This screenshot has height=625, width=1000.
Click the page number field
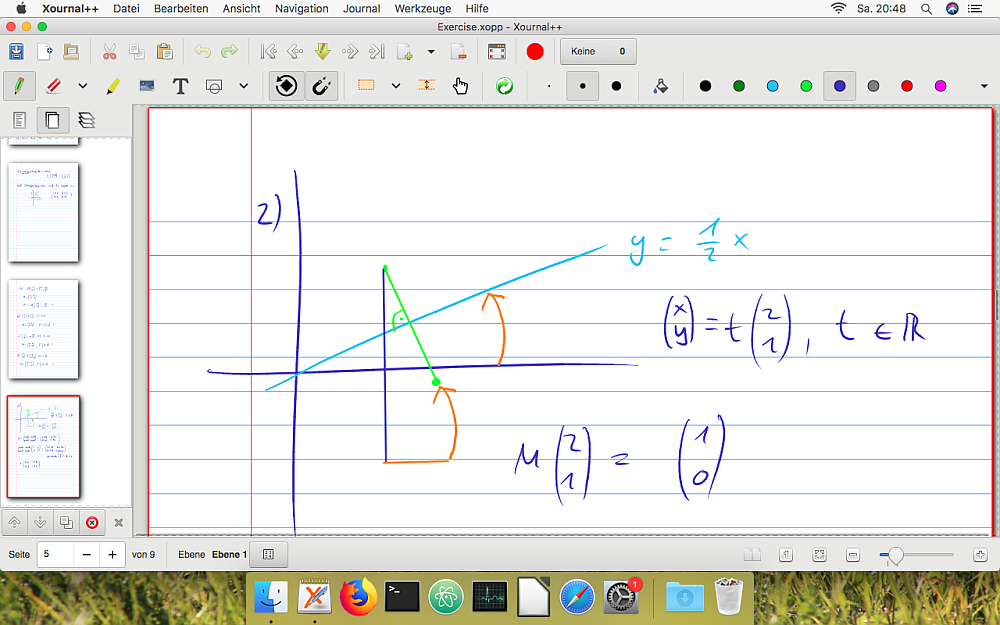tap(55, 555)
